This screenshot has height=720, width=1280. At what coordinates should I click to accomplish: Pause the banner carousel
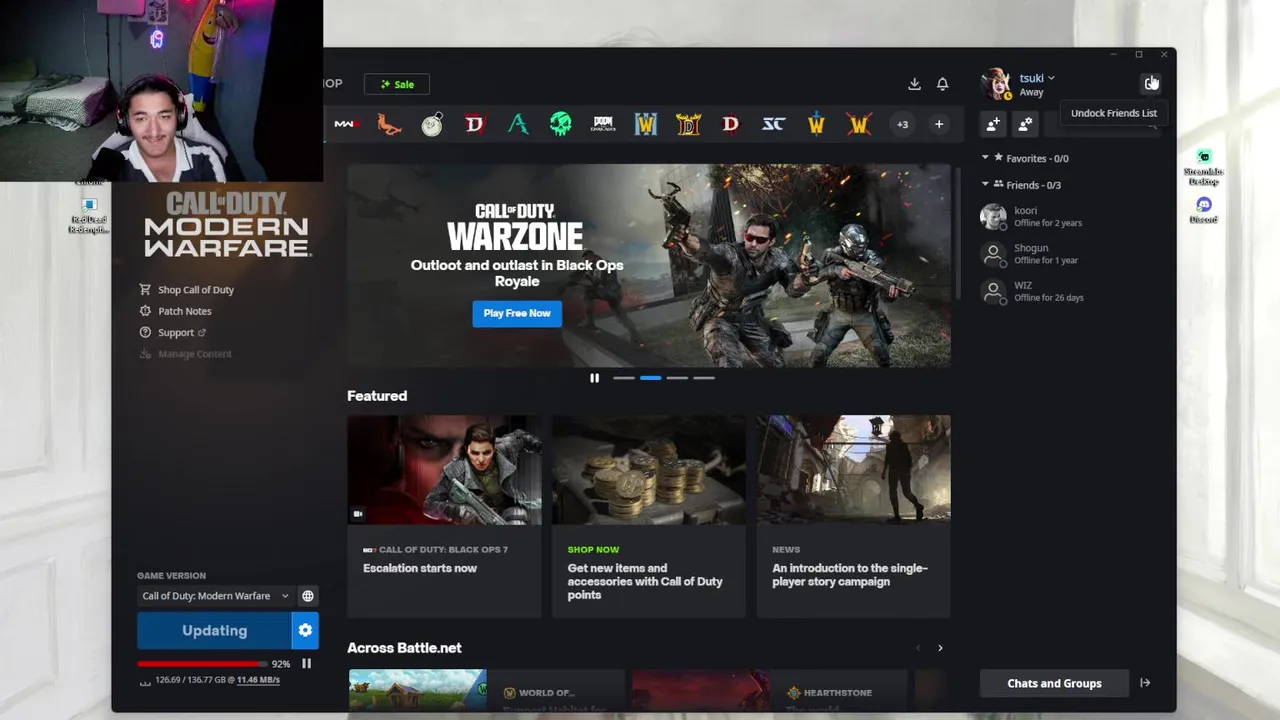594,378
